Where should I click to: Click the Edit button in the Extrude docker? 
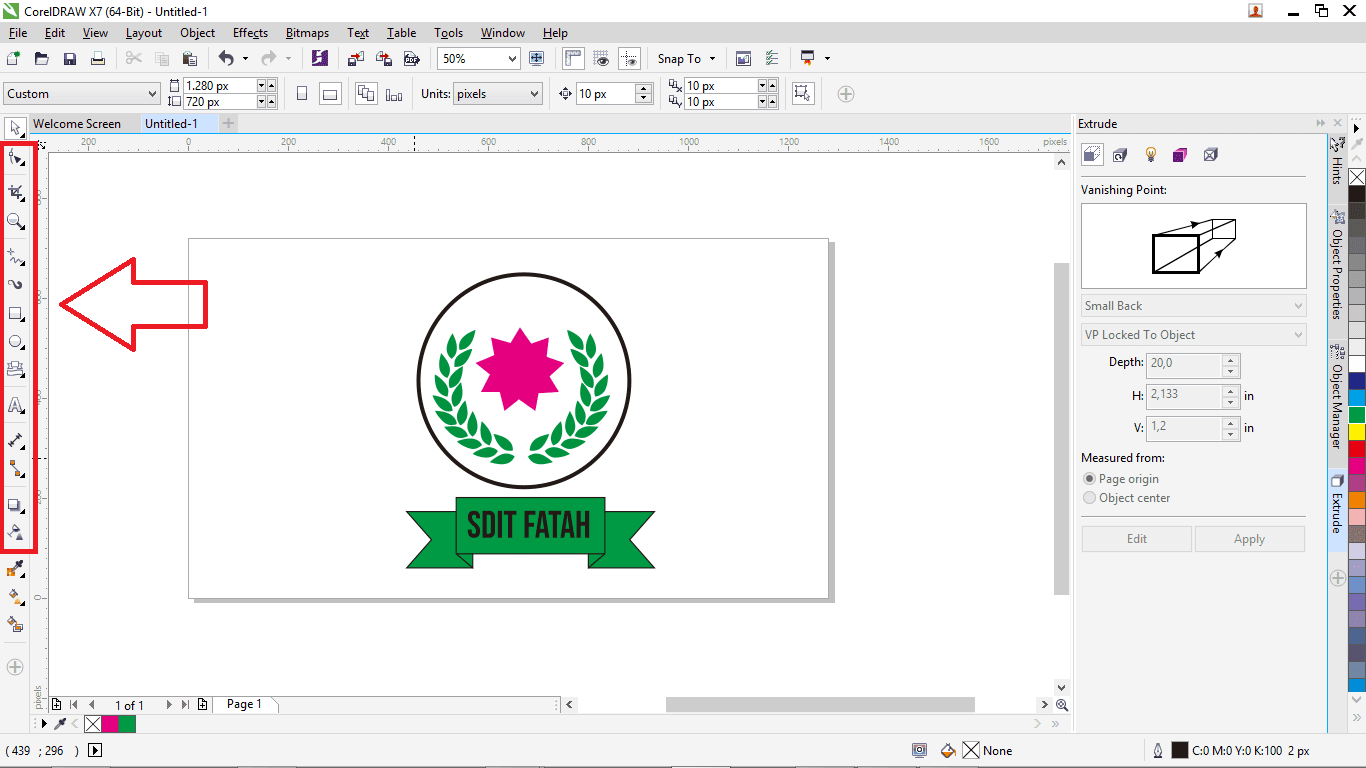pyautogui.click(x=1136, y=538)
